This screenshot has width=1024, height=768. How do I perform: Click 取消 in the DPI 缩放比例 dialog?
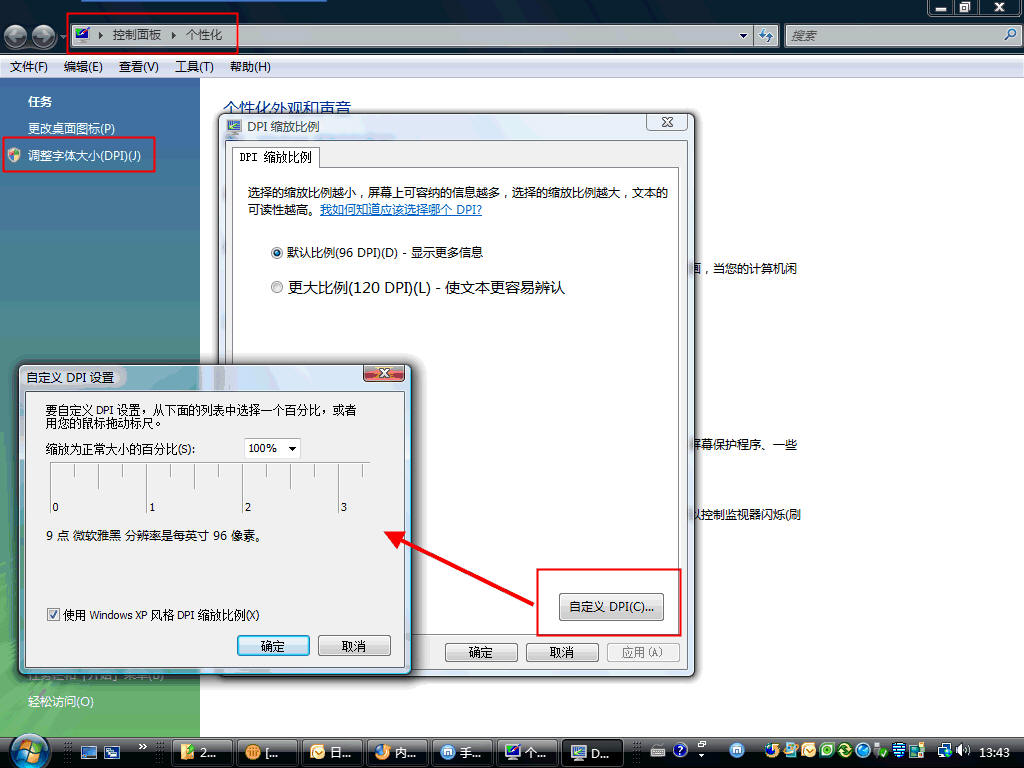(x=562, y=652)
